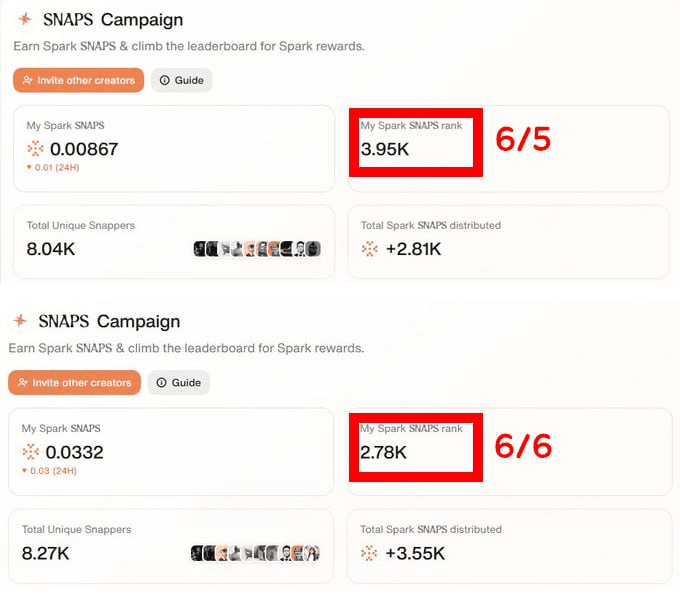Click the SNAPS icon beside +2.81K distributed
Screen dimensions: 680x600
click(369, 249)
